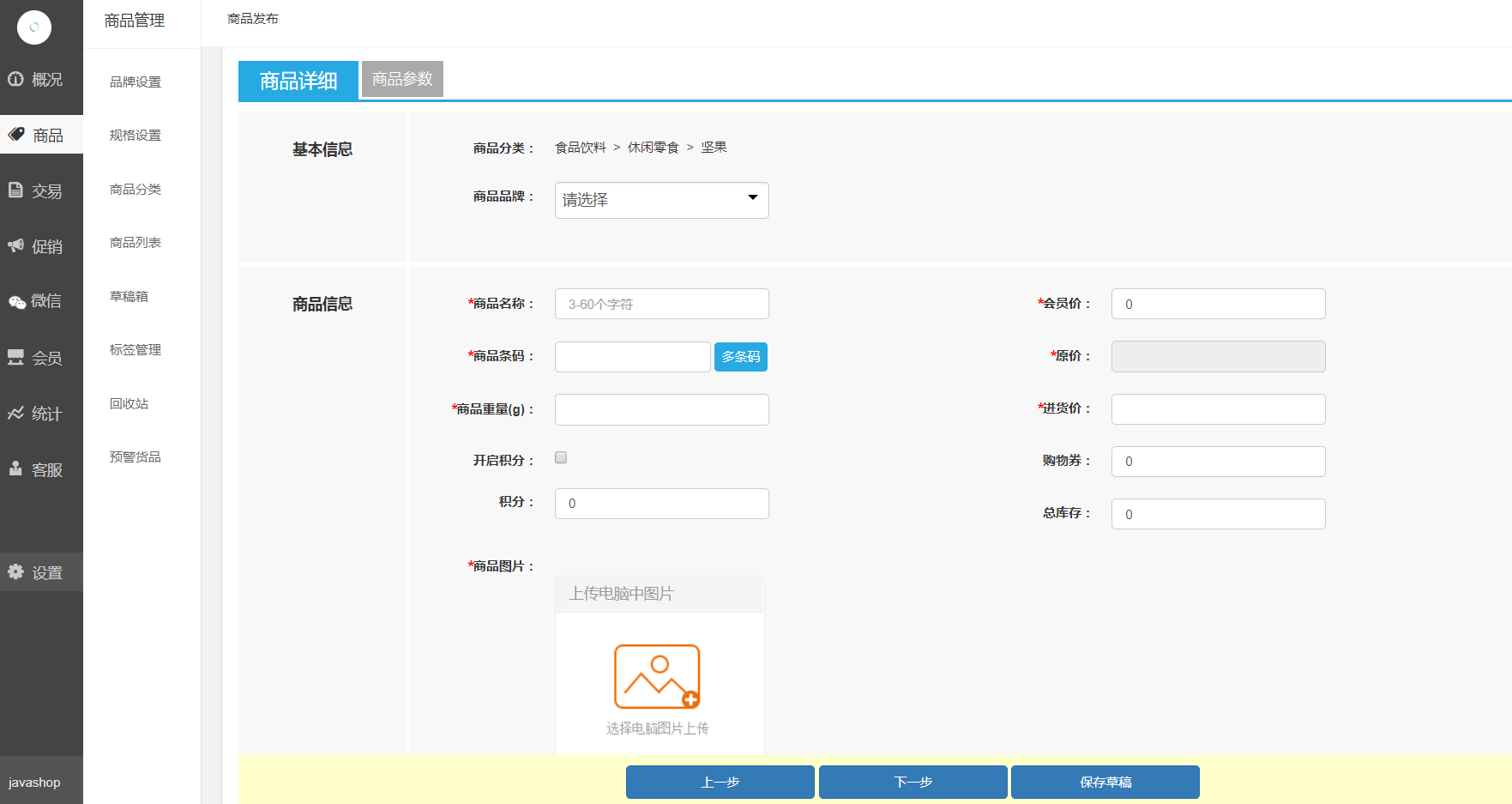Click the 保存草稿 save draft button

[x=1105, y=782]
